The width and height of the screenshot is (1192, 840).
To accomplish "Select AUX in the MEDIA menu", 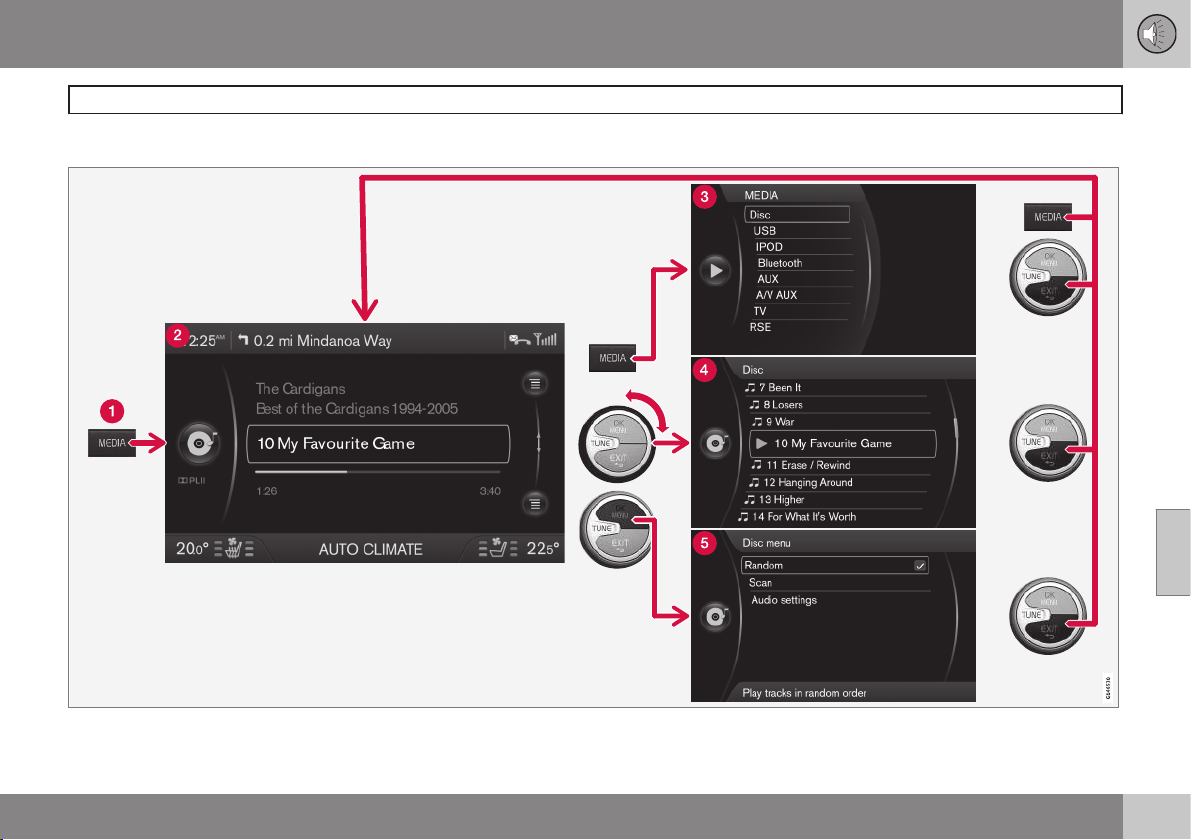I will tap(768, 279).
